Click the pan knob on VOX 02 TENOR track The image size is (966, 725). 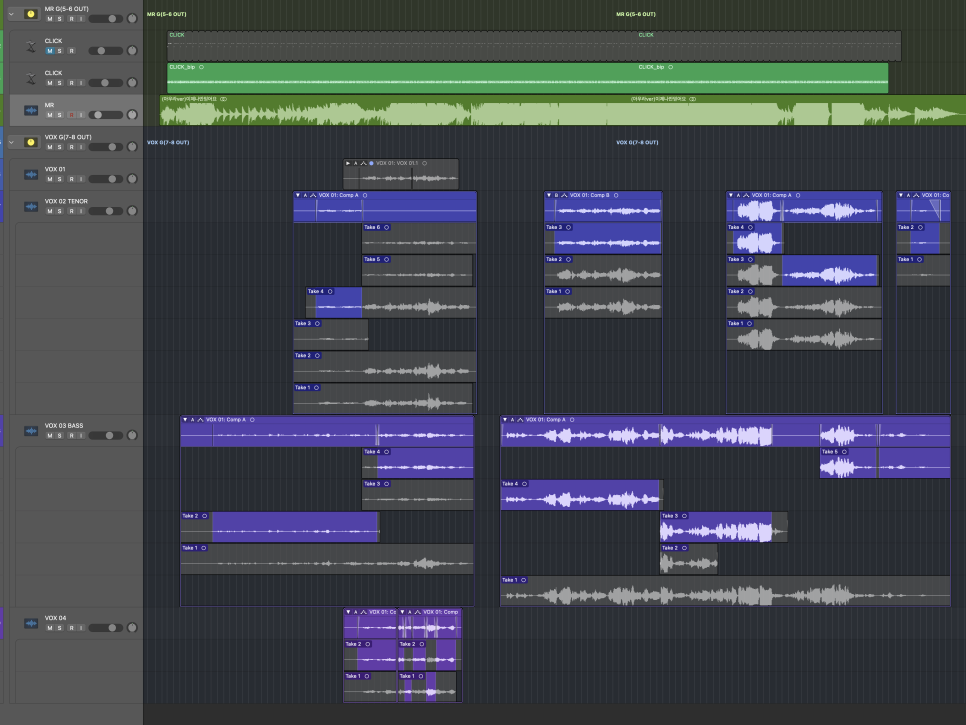[132, 211]
